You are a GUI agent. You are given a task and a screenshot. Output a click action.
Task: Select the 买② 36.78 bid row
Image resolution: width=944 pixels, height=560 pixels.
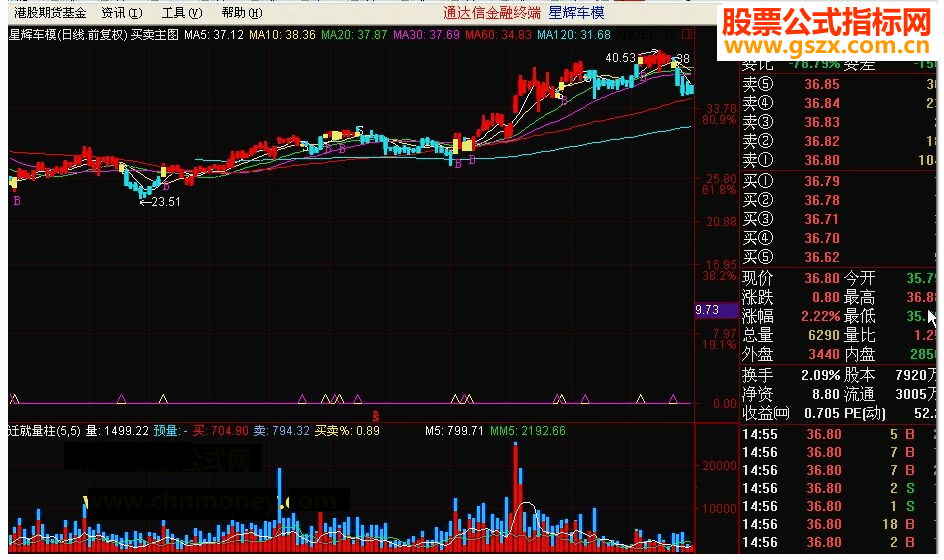click(x=839, y=201)
